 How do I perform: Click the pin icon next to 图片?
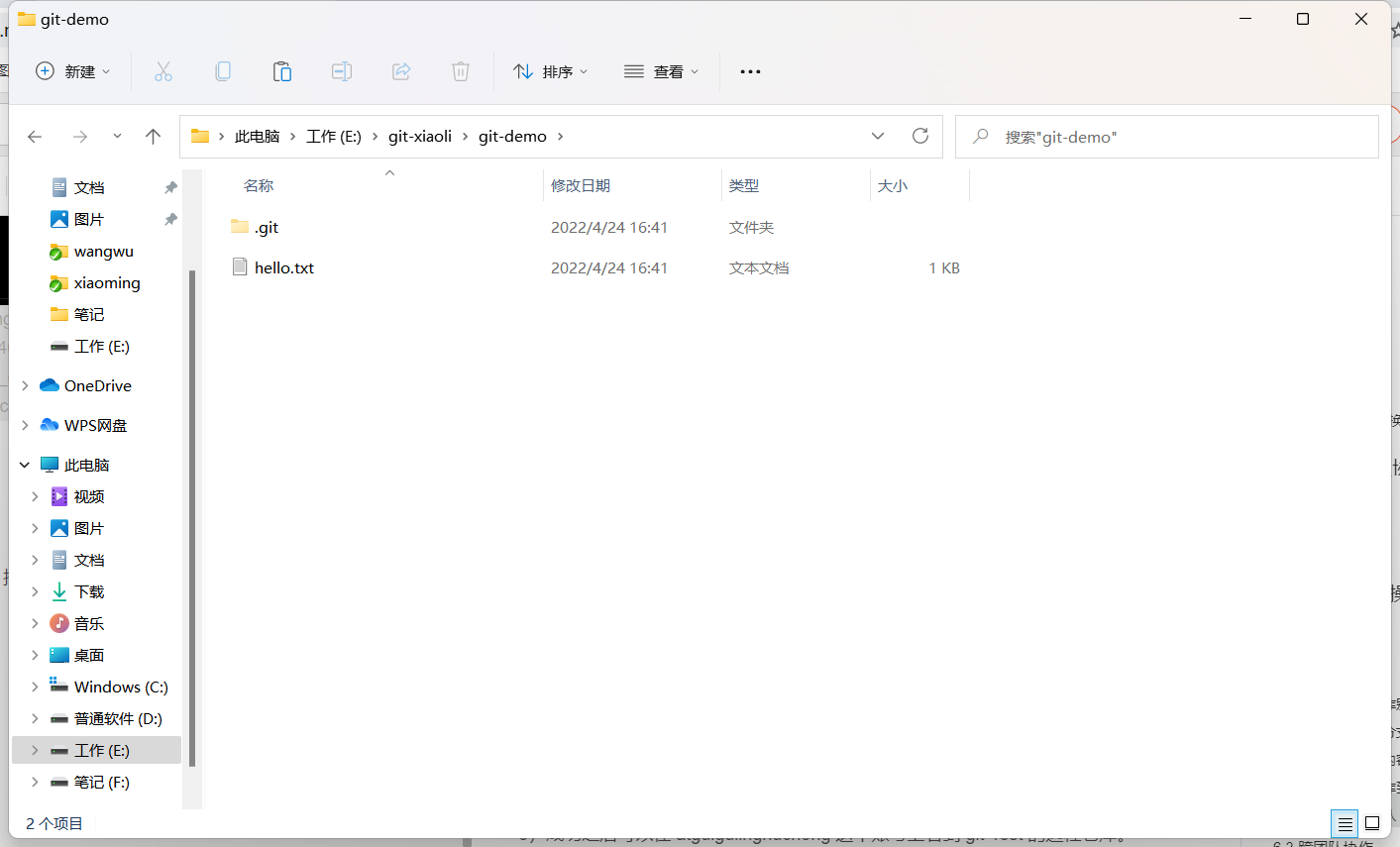click(170, 219)
